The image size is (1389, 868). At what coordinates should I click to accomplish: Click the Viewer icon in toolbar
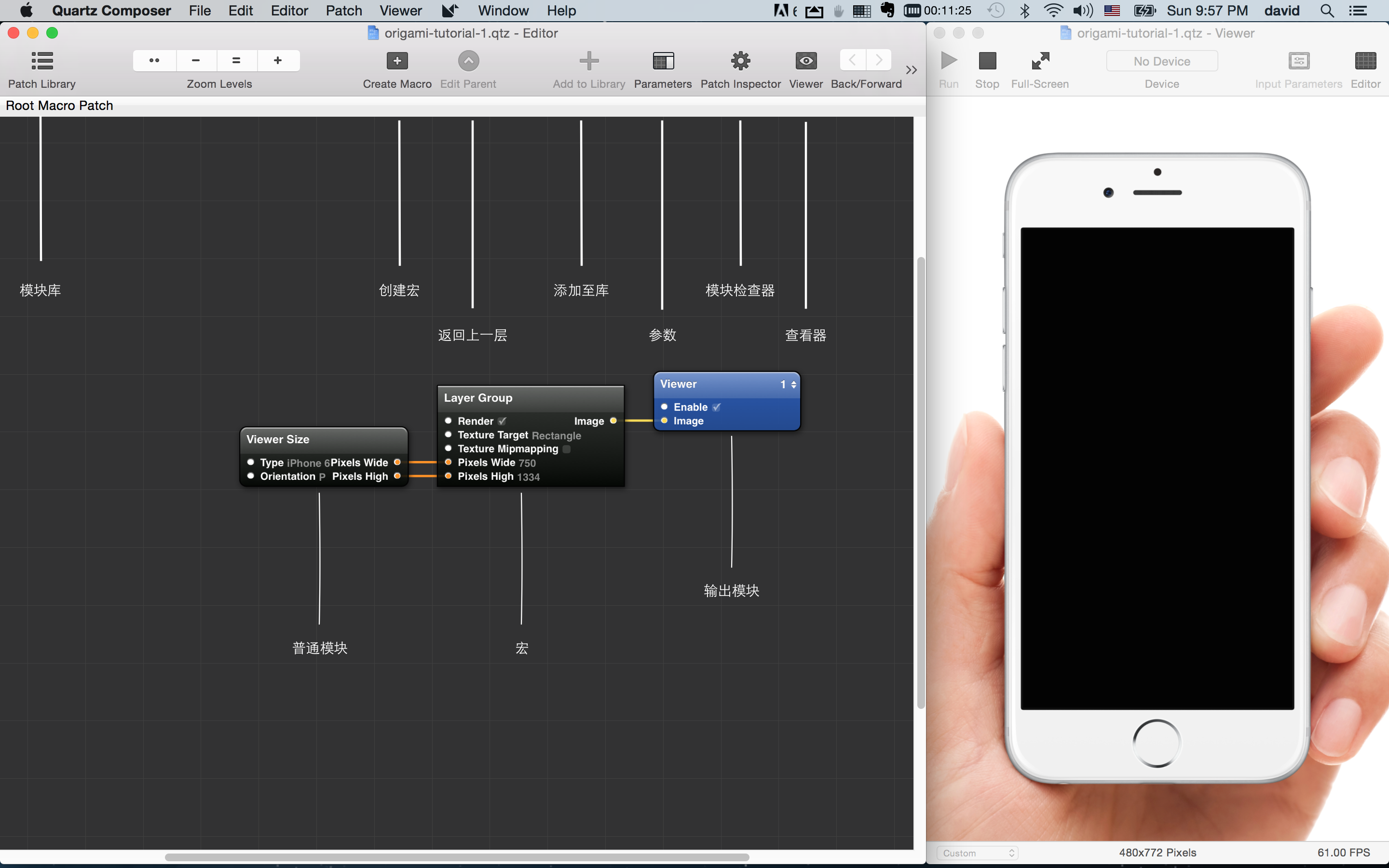tap(805, 61)
